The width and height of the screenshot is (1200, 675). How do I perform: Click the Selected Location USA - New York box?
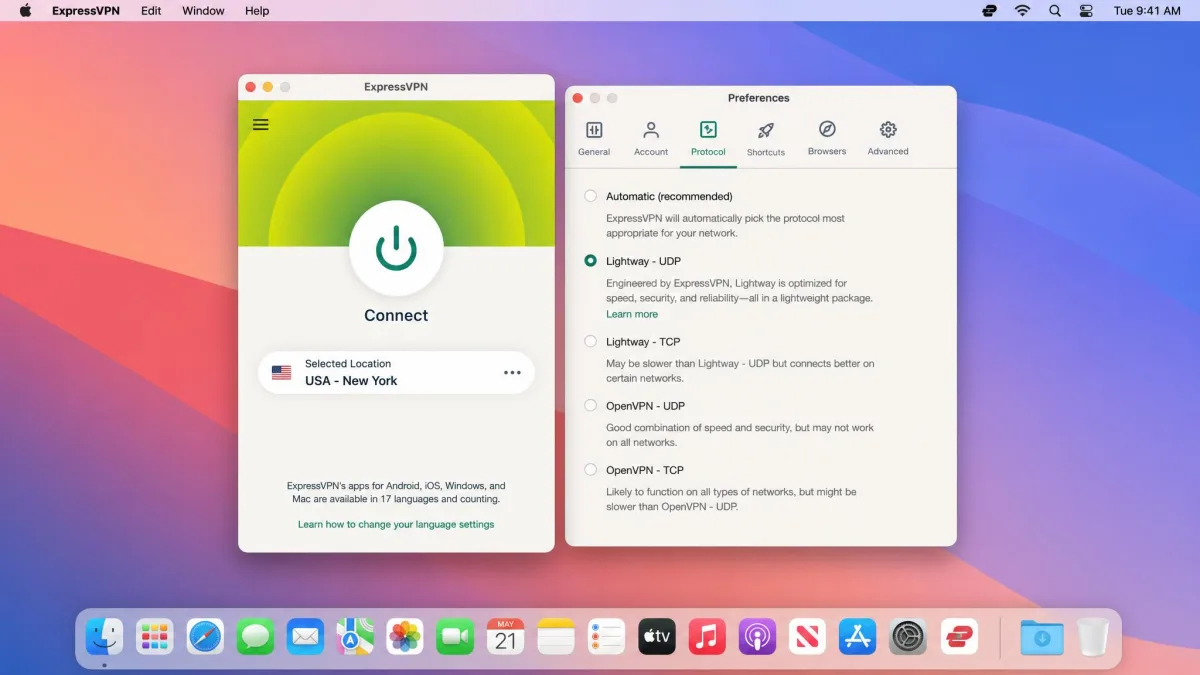(x=396, y=373)
